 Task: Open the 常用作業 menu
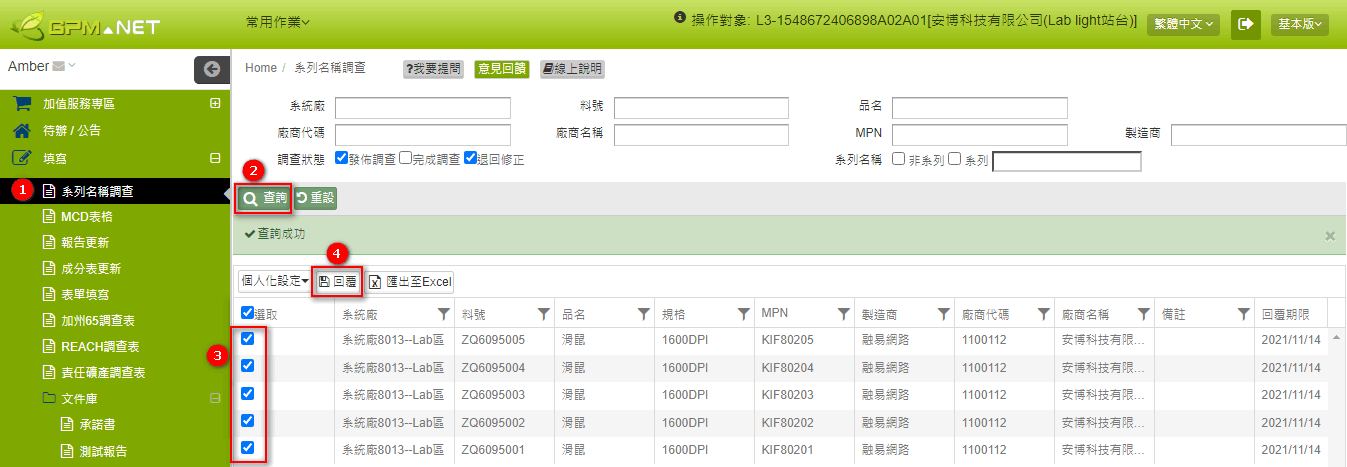click(277, 21)
